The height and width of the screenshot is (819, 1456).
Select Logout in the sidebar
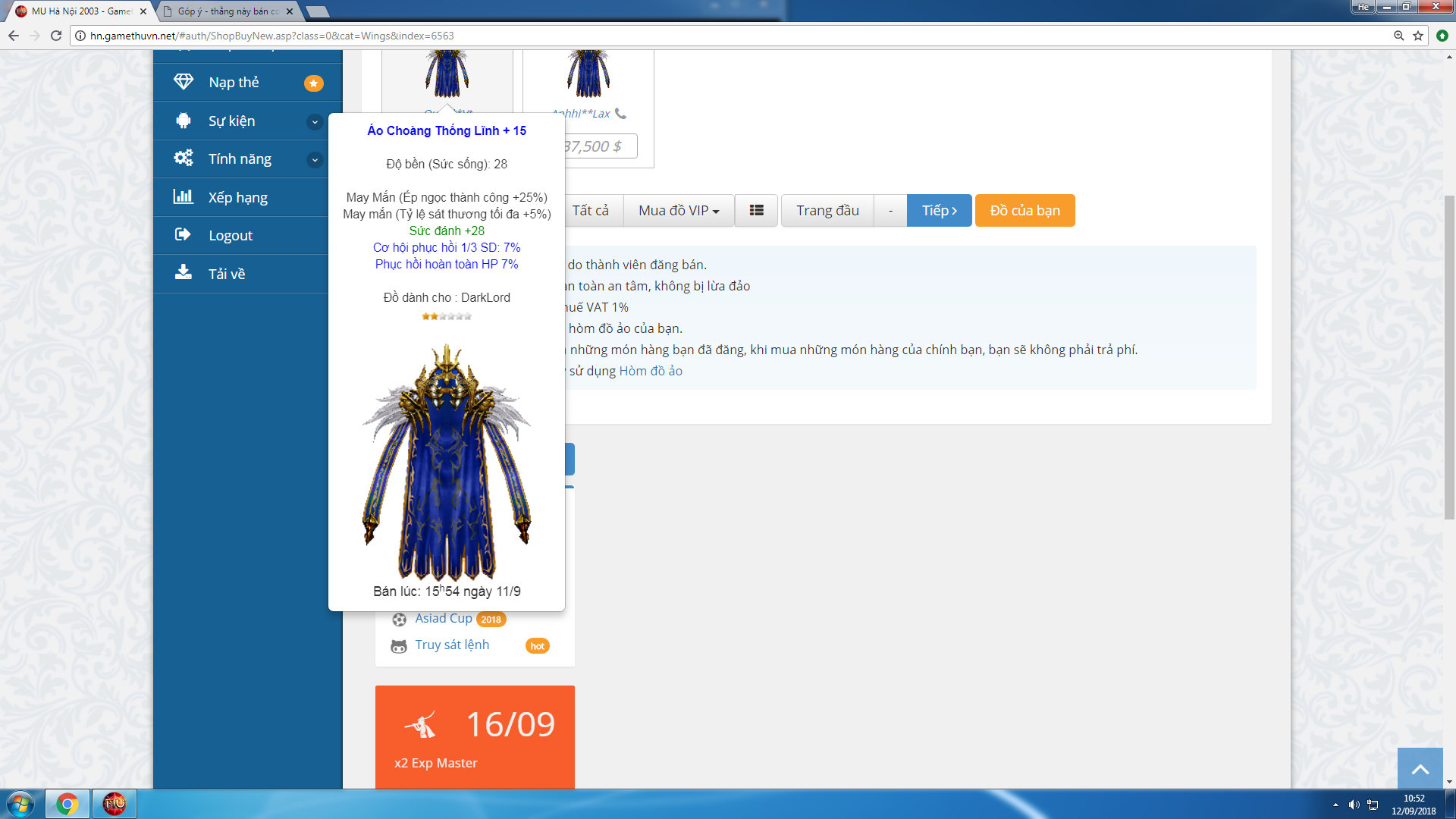coord(247,235)
